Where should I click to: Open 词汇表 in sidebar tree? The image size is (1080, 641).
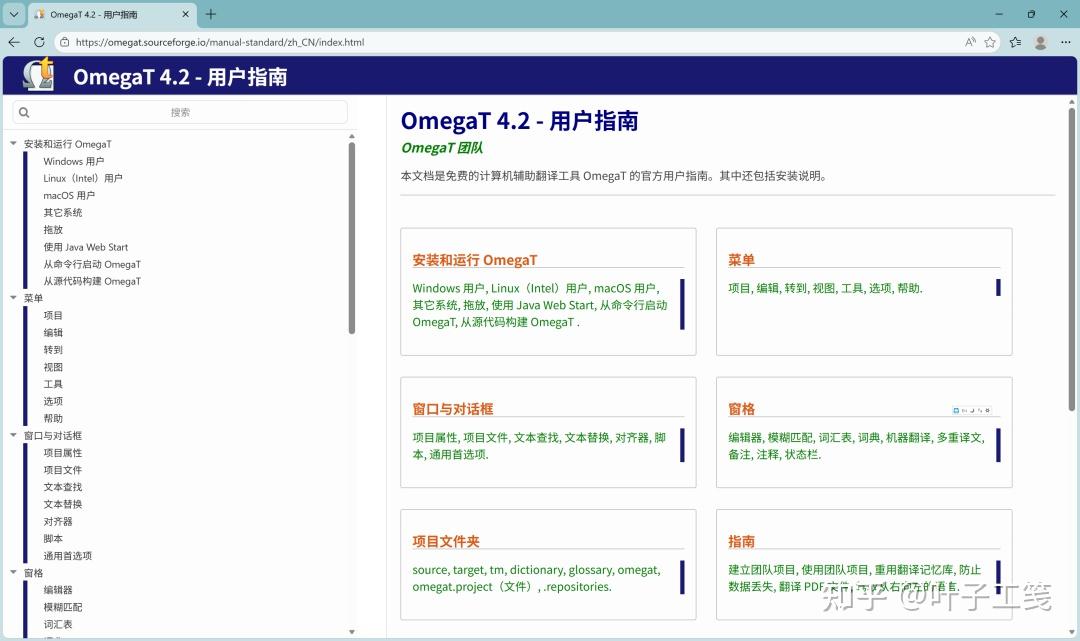[58, 624]
